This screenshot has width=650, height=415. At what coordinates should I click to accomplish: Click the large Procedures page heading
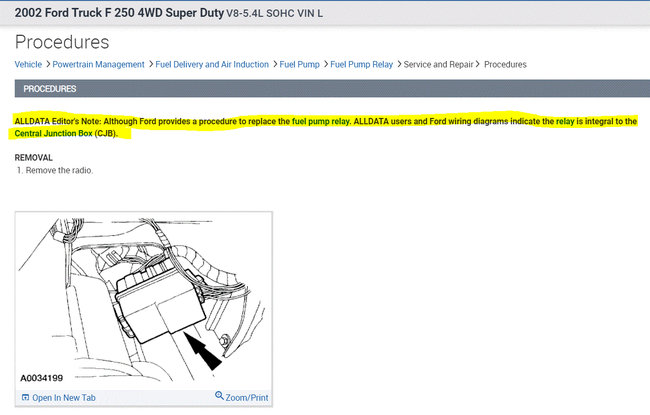point(62,42)
